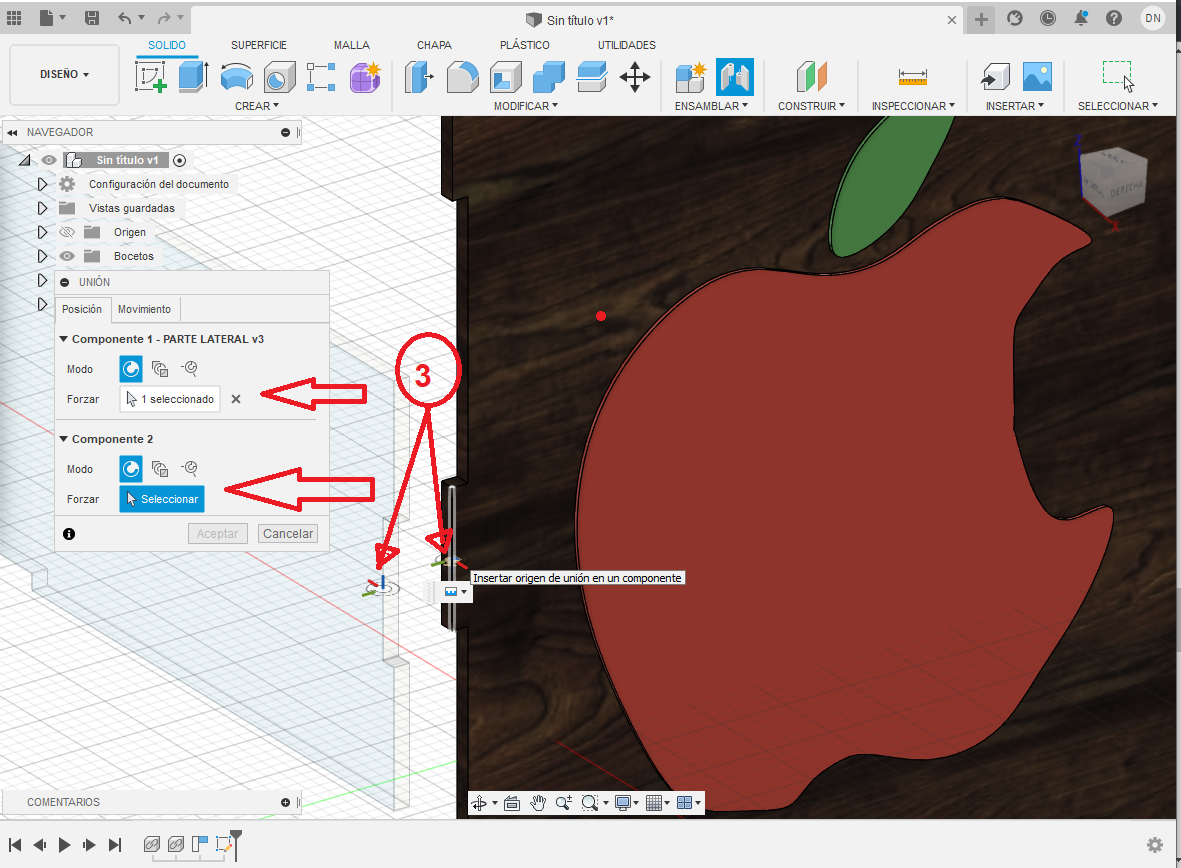
Task: Toggle visibility of Sin título v1
Action: pos(49,160)
